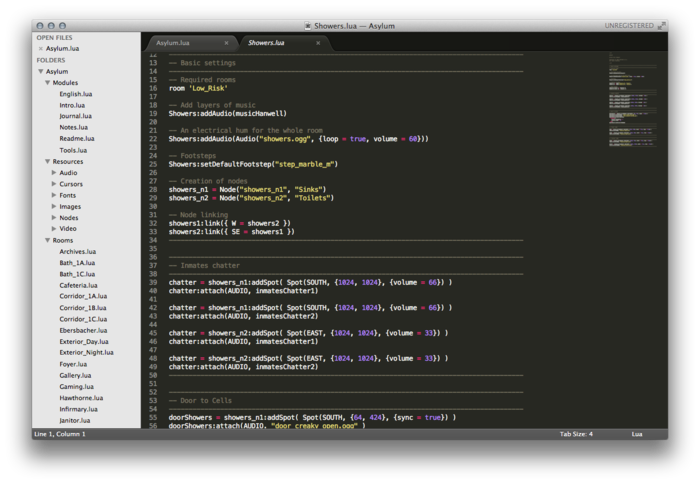Open Cafeteria.lua file

tap(78, 285)
